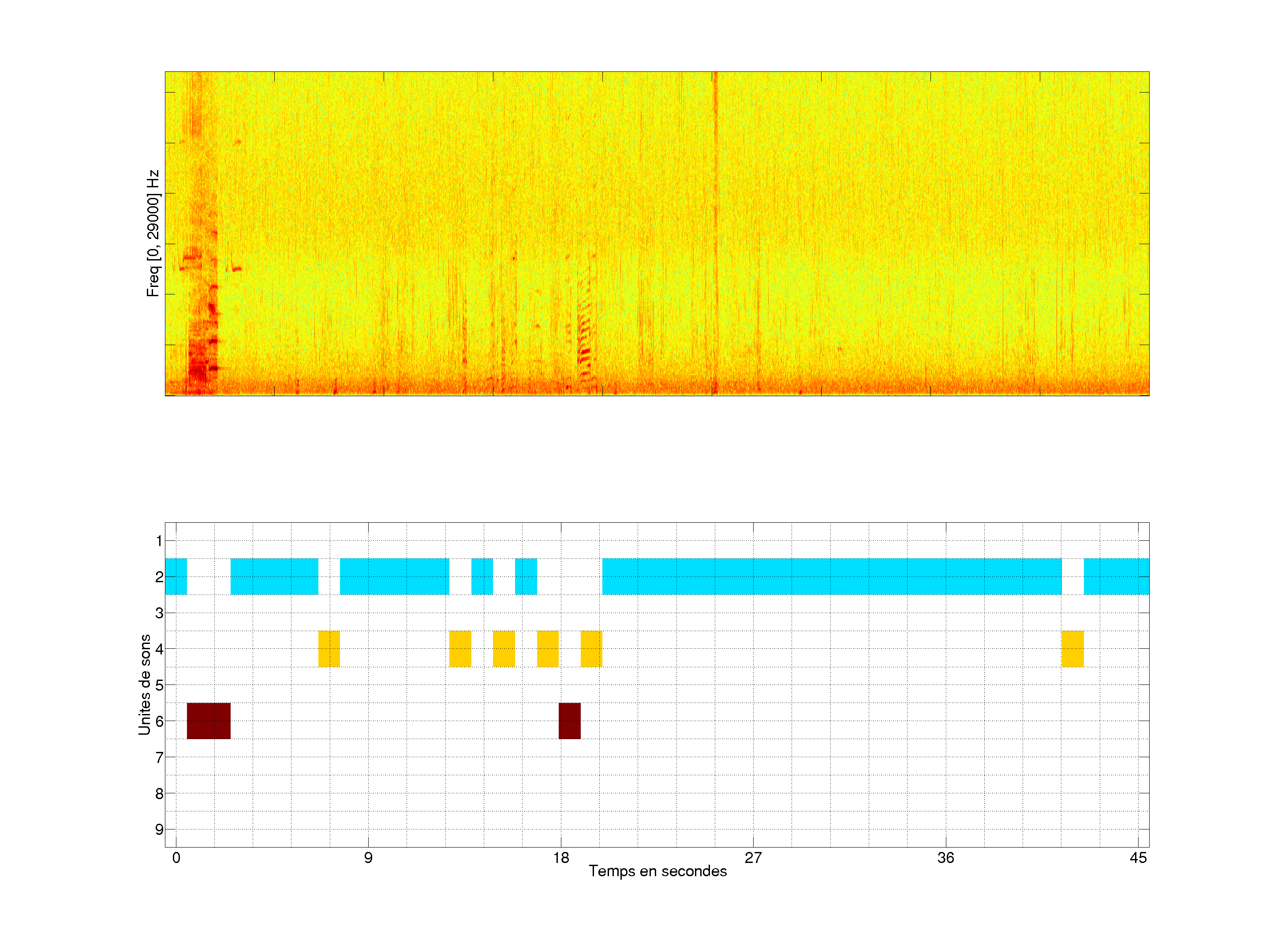Viewport: 1270px width, 952px height.
Task: Select the cyan block at the far right end
Action: [x=1116, y=576]
